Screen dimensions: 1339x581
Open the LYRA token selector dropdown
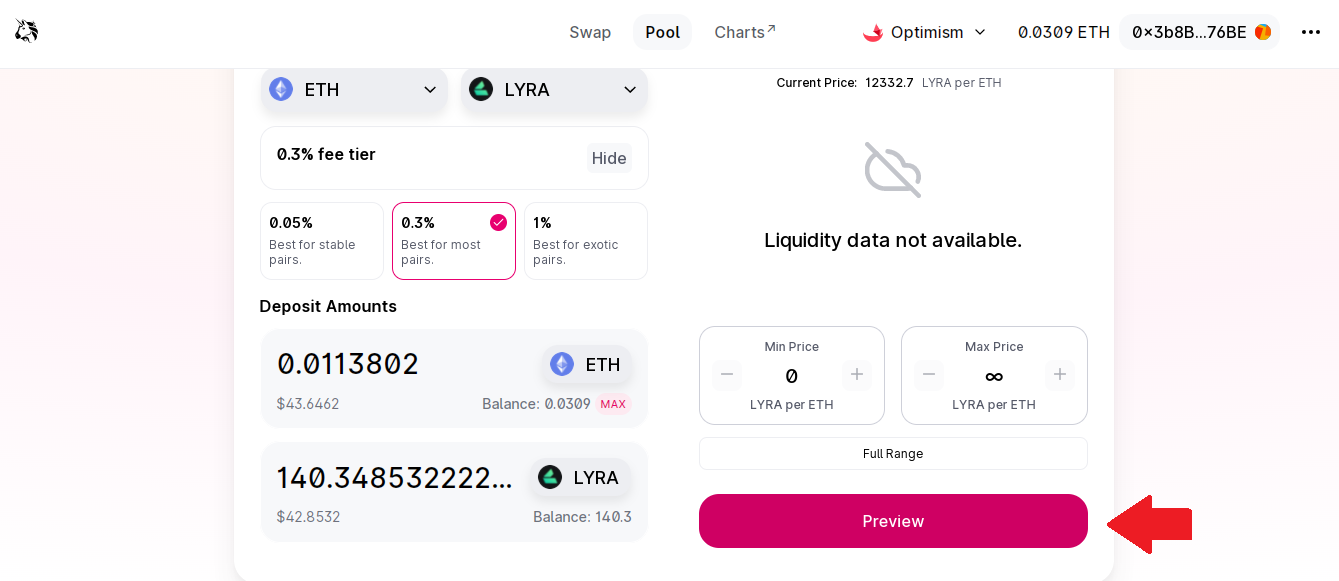[554, 90]
